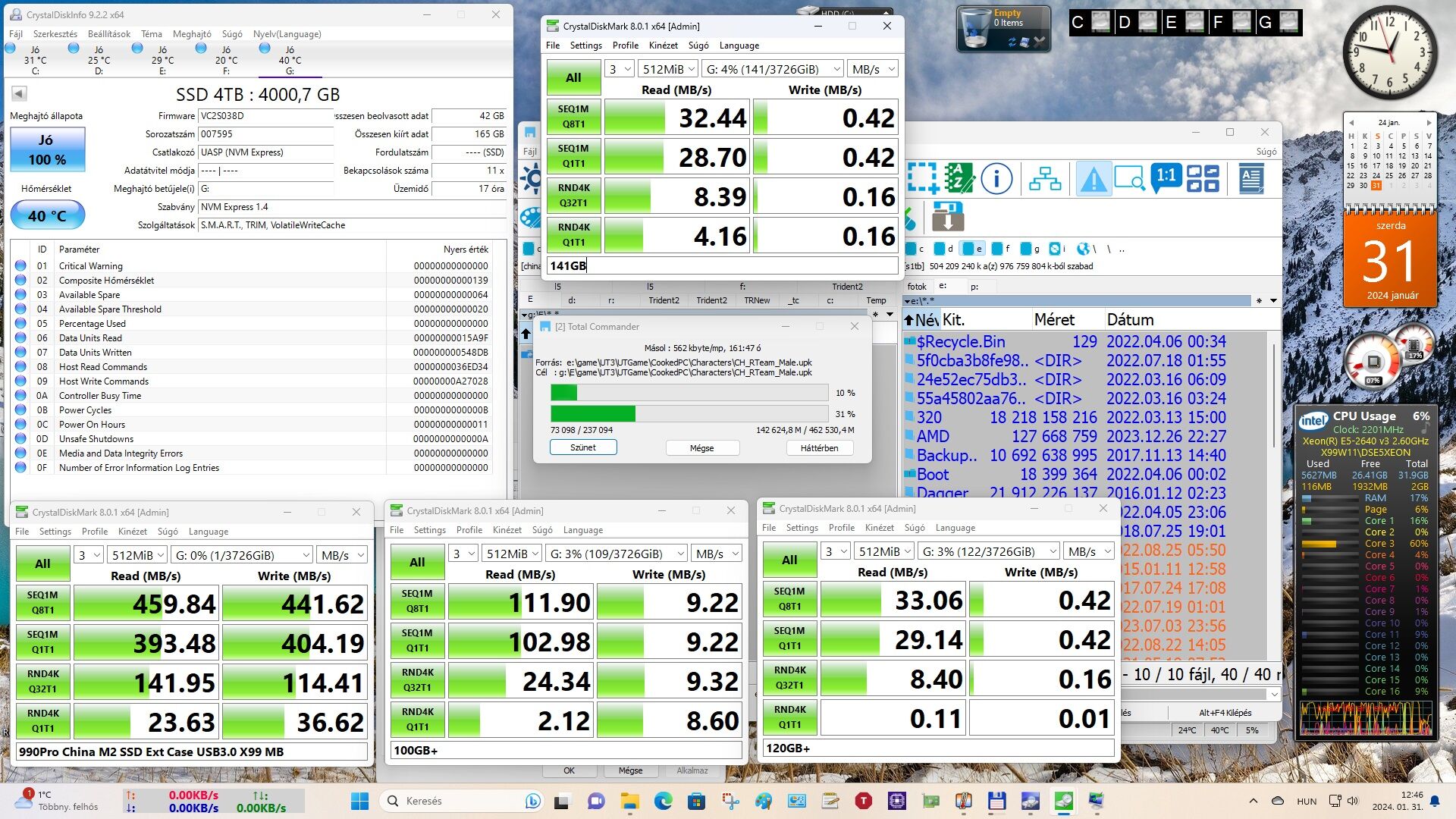1456x819 pixels.
Task: Open Profile menu in 141GB CrystalDiskMark window
Action: pos(626,45)
